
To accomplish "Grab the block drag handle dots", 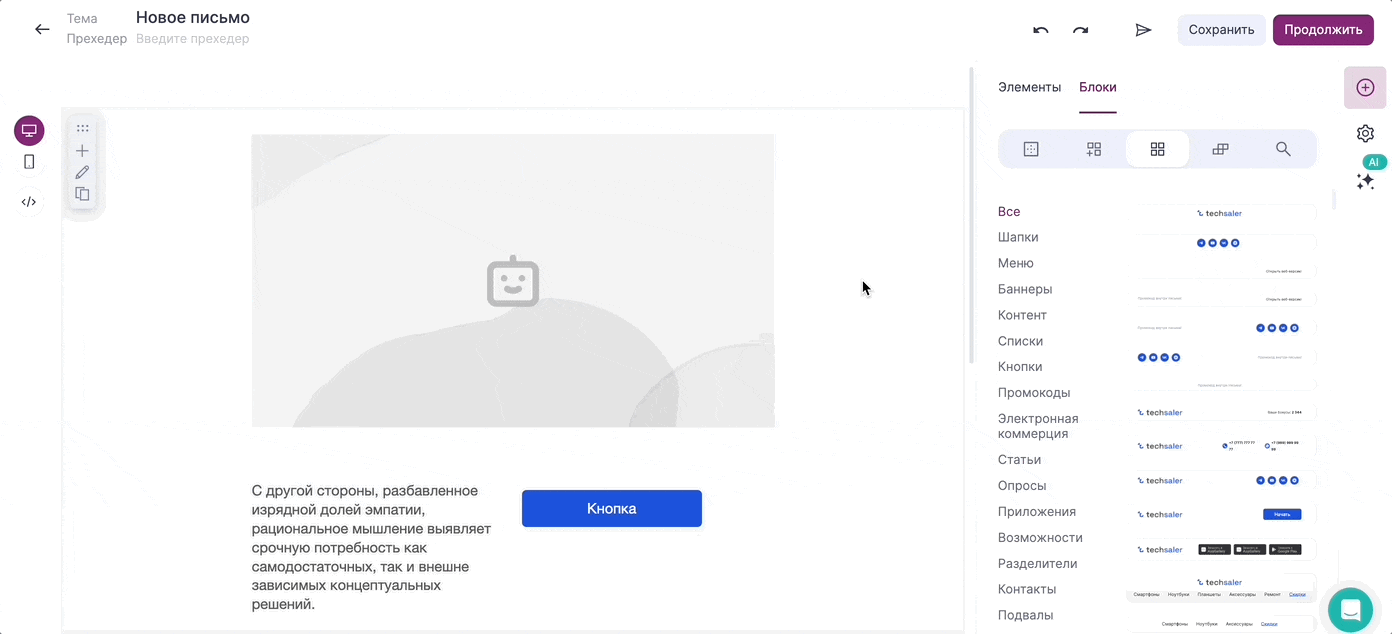I will point(82,128).
